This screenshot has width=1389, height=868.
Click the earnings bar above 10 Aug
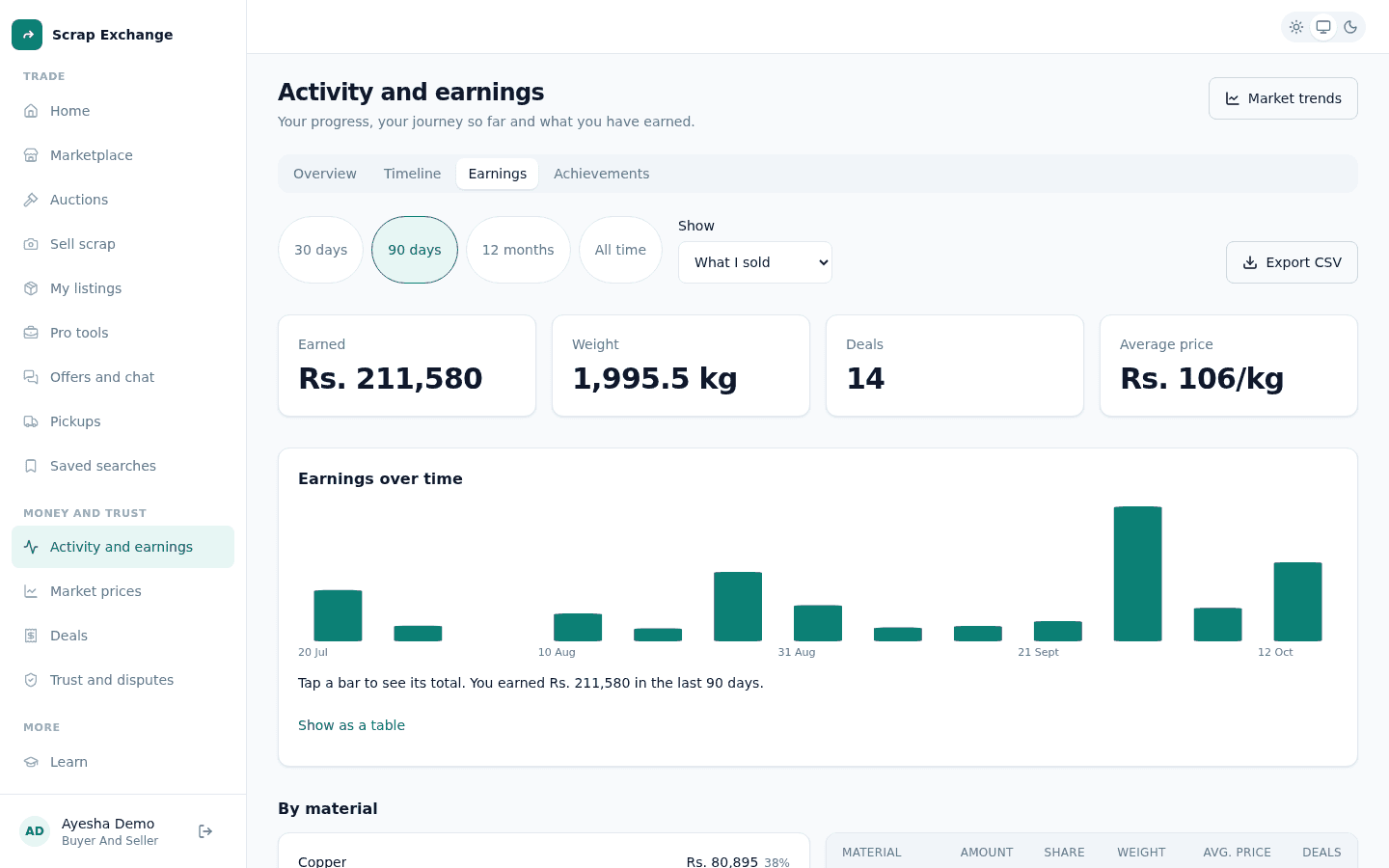(578, 627)
